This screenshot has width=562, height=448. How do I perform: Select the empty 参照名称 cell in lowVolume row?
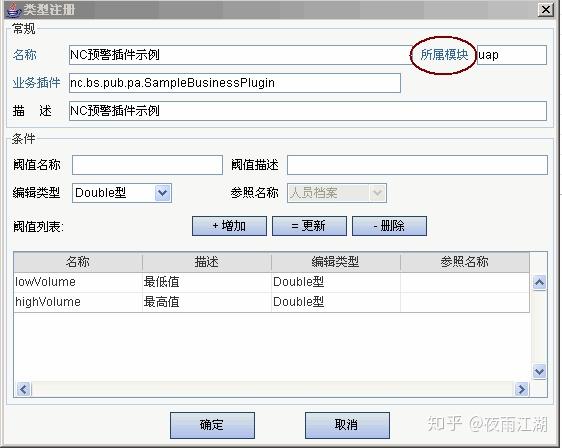465,282
